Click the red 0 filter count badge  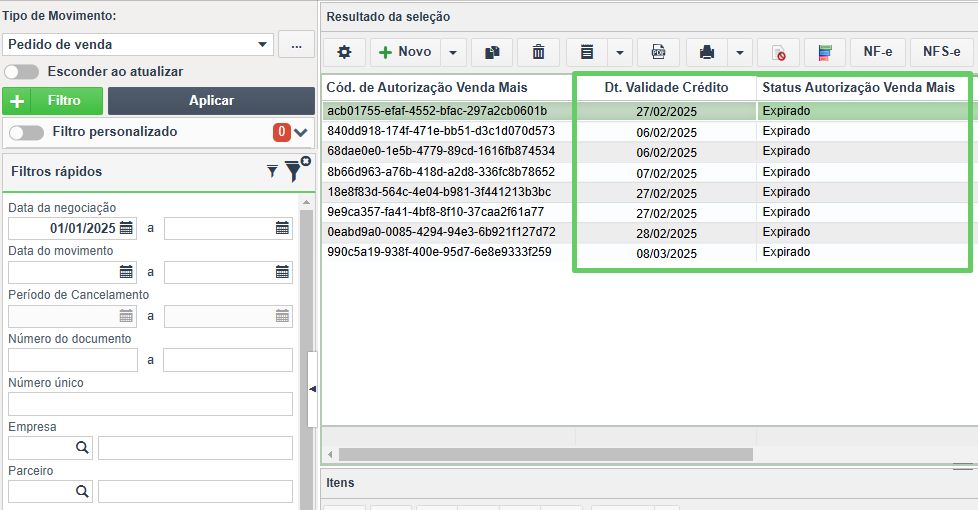pos(282,132)
